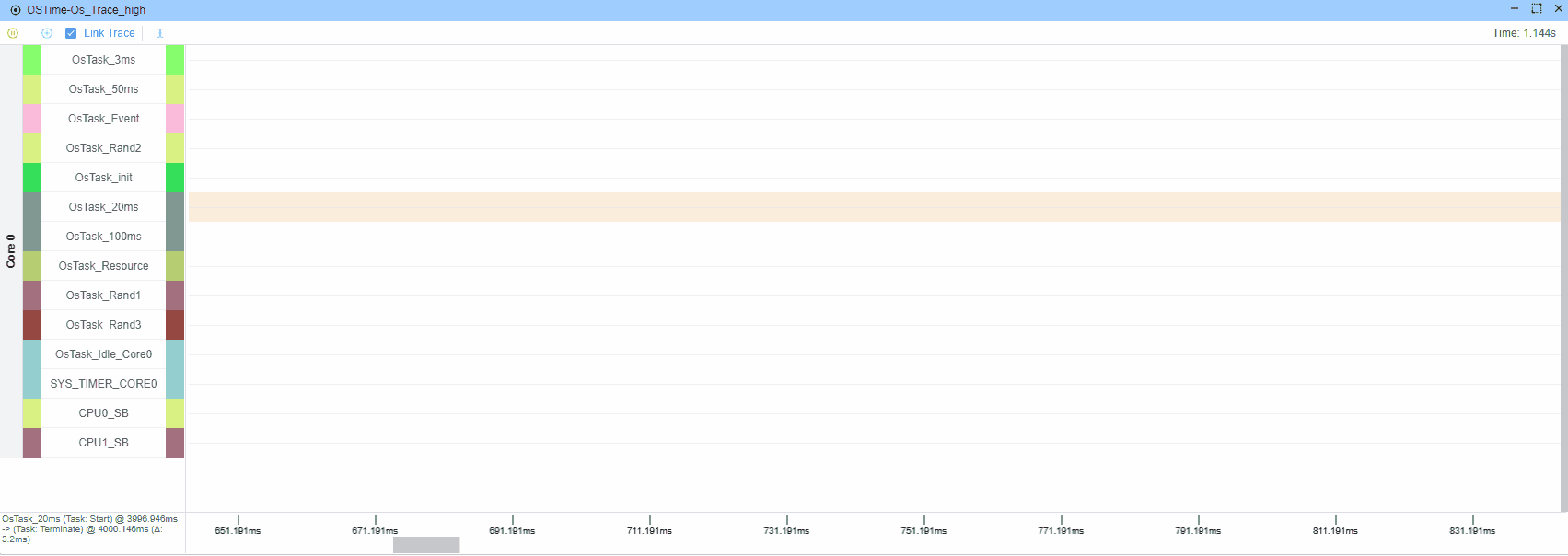Click the highlighted OsTask_20ms trace lane
Image resolution: width=1568 pixels, height=556 pixels.
tap(874, 207)
